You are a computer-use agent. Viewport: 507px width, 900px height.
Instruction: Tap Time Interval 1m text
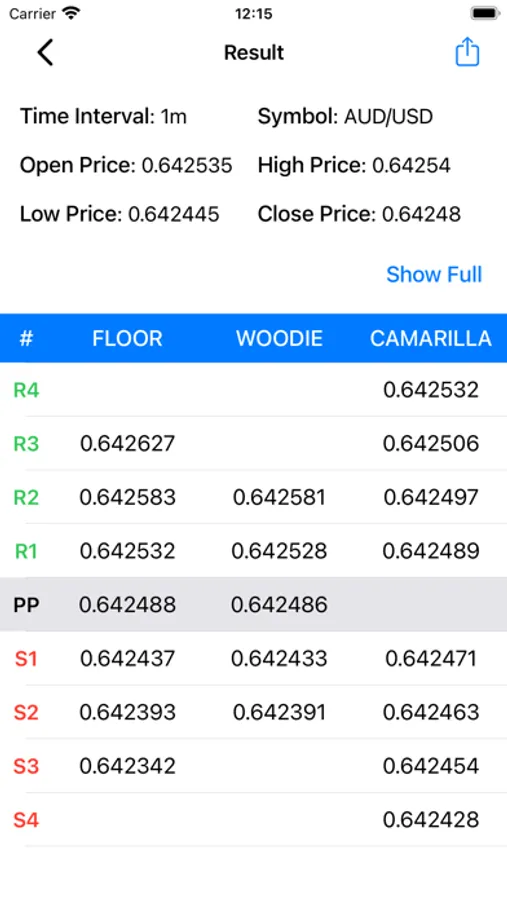click(103, 117)
